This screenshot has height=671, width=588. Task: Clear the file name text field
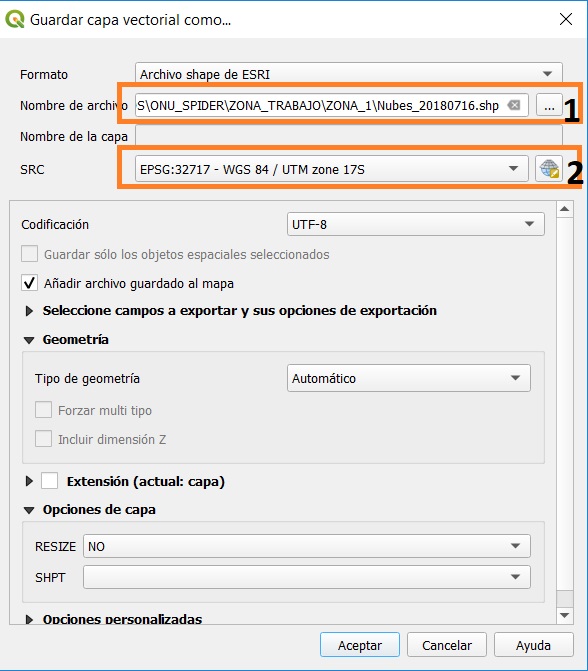(x=514, y=105)
